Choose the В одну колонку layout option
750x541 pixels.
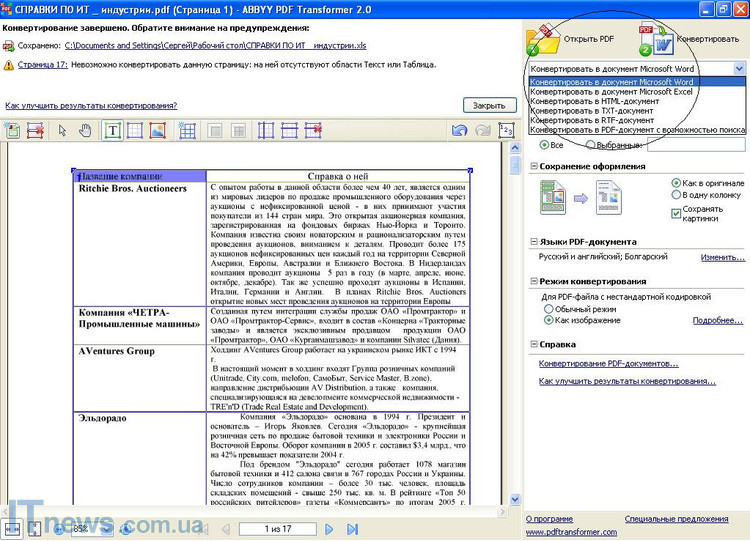(676, 195)
